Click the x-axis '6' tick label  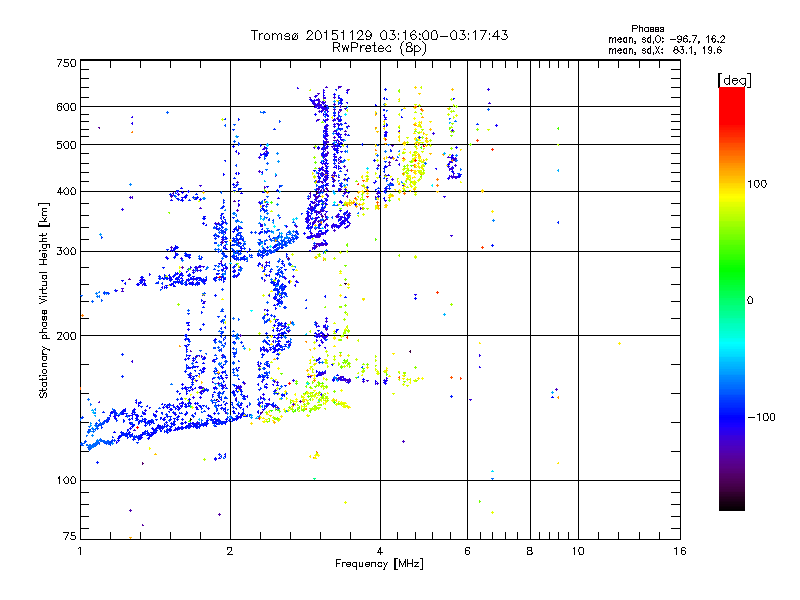pyautogui.click(x=467, y=551)
